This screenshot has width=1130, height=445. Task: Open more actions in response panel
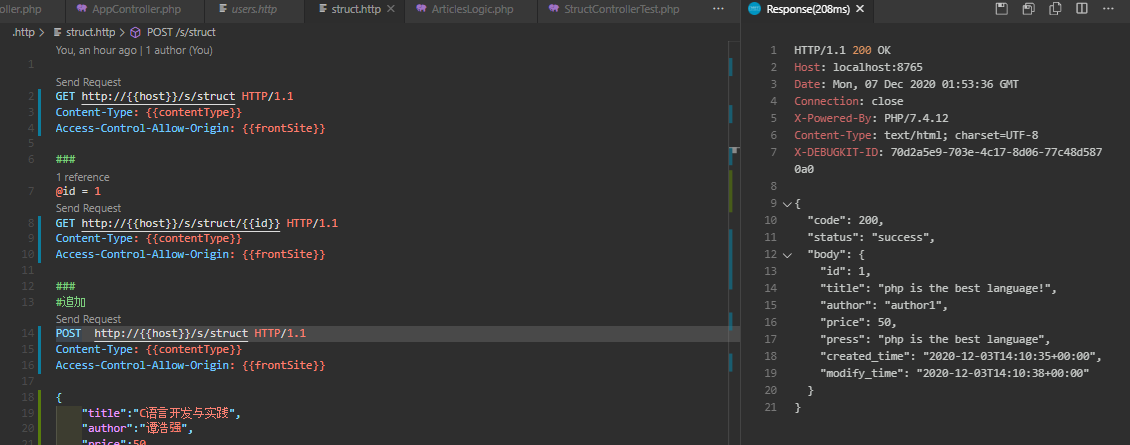point(1107,10)
